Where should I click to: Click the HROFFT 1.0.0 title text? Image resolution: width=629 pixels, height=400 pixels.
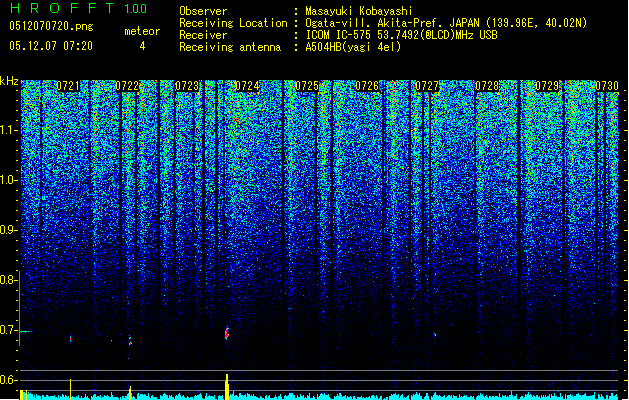pos(78,8)
